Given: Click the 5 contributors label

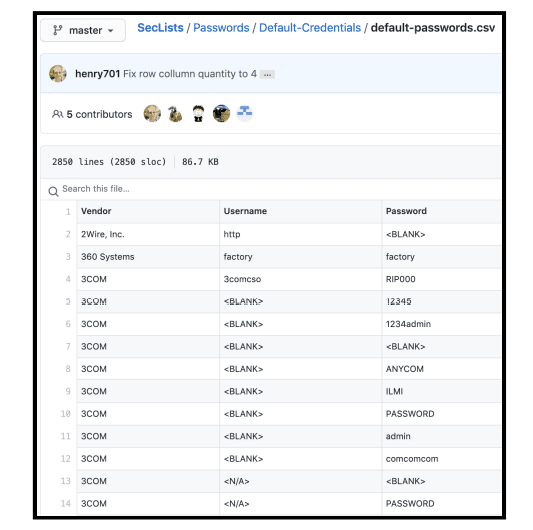Looking at the screenshot, I should [99, 114].
